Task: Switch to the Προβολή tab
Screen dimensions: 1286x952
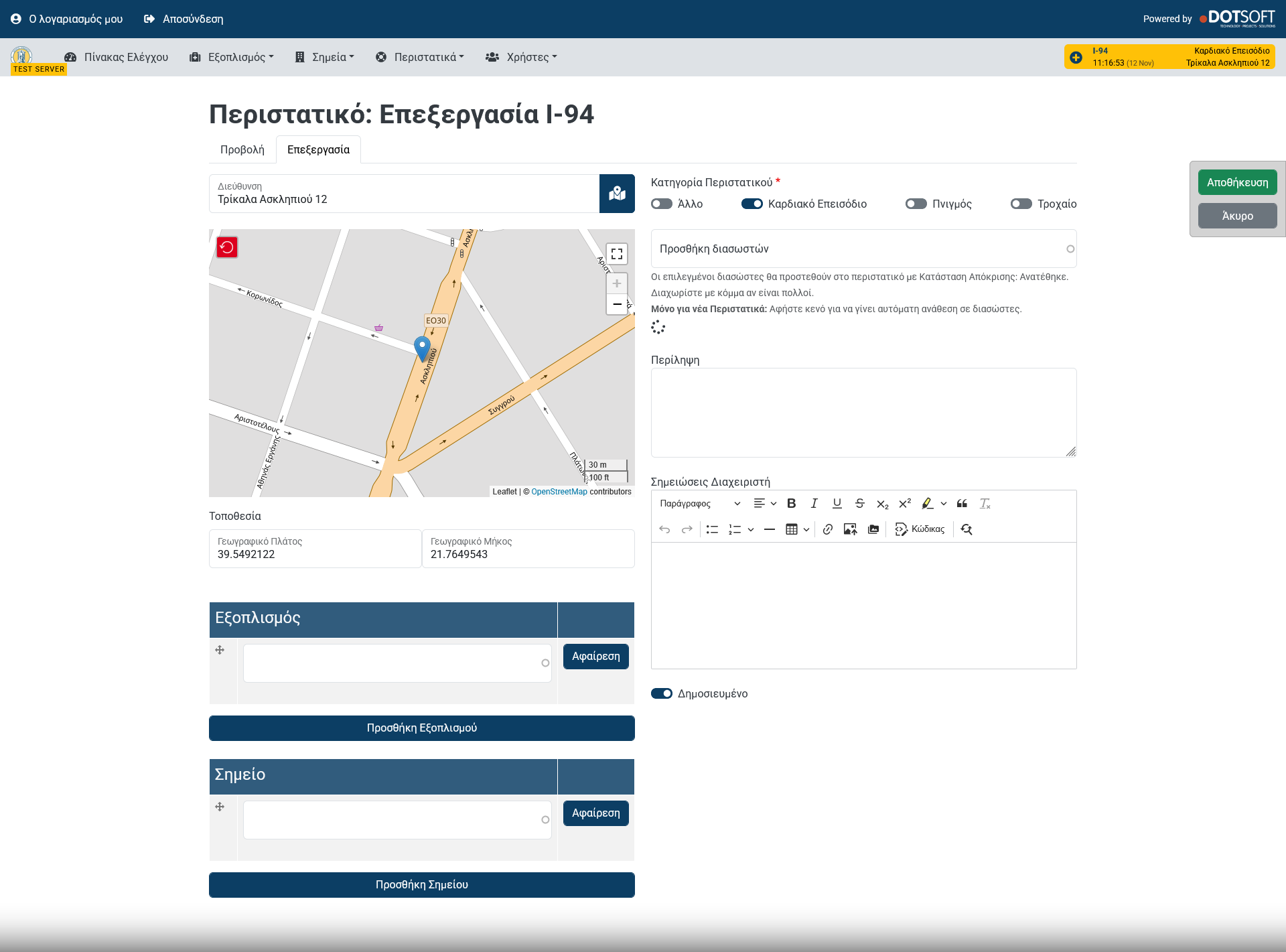Action: (x=242, y=149)
